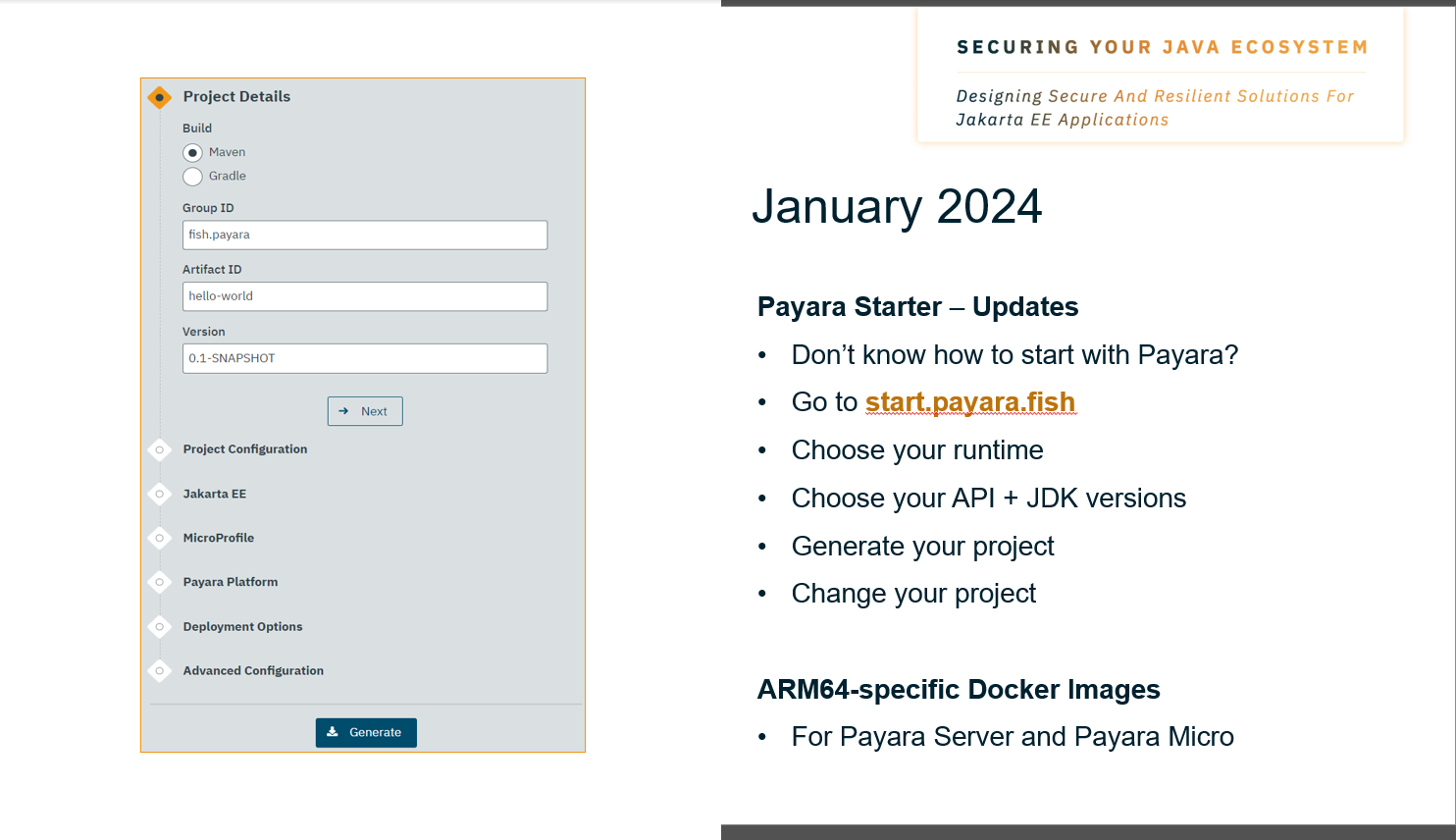Open the start.payara.fish link
This screenshot has width=1456, height=840.
(969, 402)
